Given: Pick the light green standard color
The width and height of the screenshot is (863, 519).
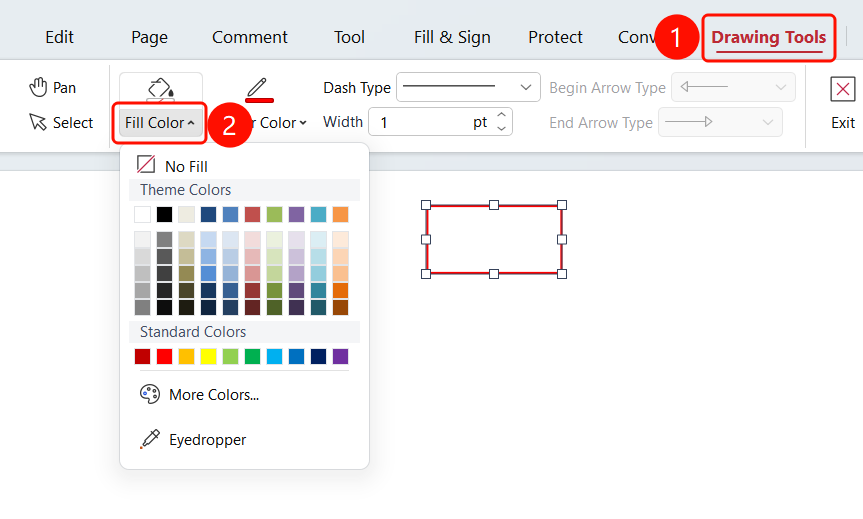Looking at the screenshot, I should [231, 356].
